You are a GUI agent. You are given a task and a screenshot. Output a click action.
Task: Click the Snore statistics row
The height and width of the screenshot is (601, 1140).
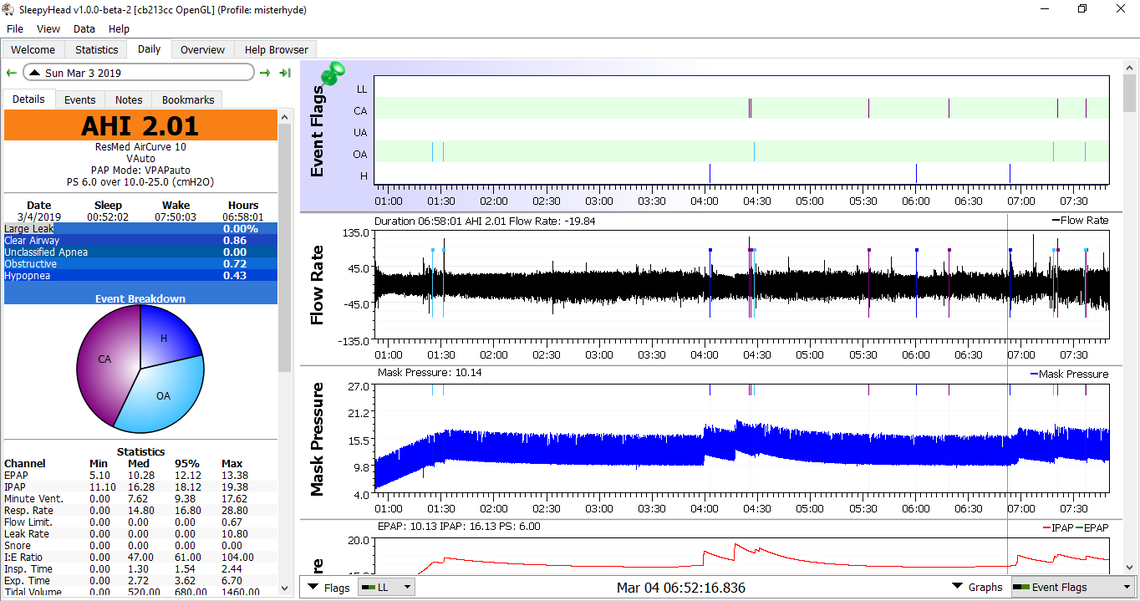coord(138,545)
